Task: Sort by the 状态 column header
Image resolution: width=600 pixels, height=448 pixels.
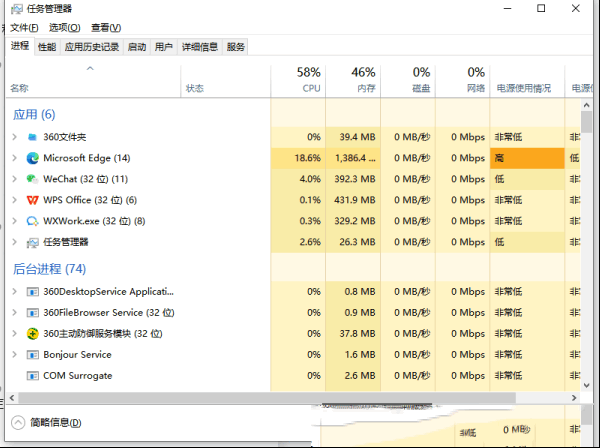Action: [225, 81]
